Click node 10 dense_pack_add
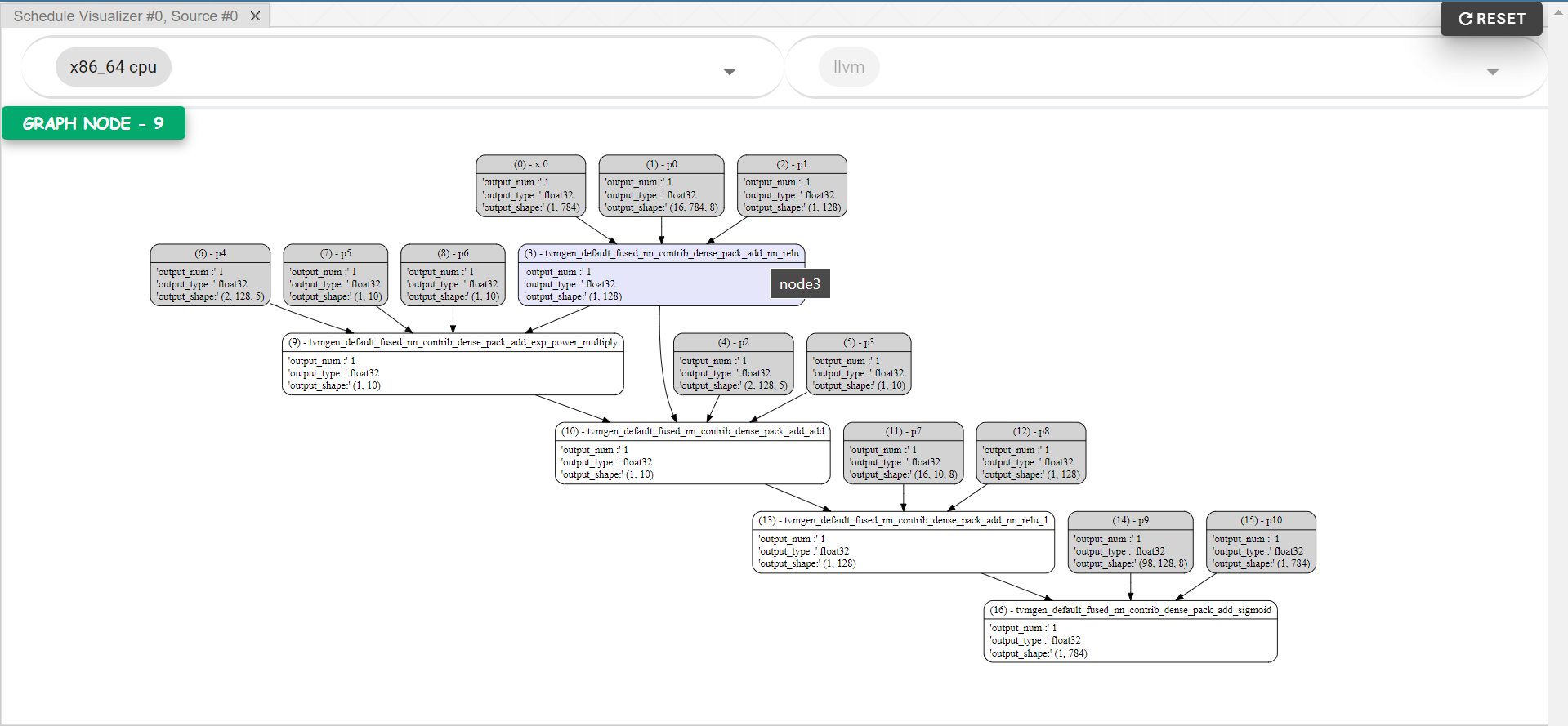The height and width of the screenshot is (726, 1568). tap(692, 453)
